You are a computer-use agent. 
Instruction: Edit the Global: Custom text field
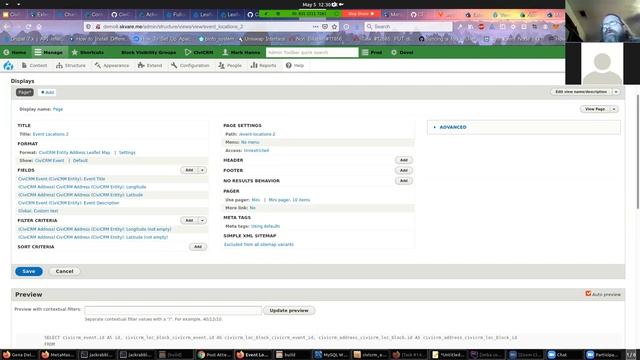(x=38, y=211)
